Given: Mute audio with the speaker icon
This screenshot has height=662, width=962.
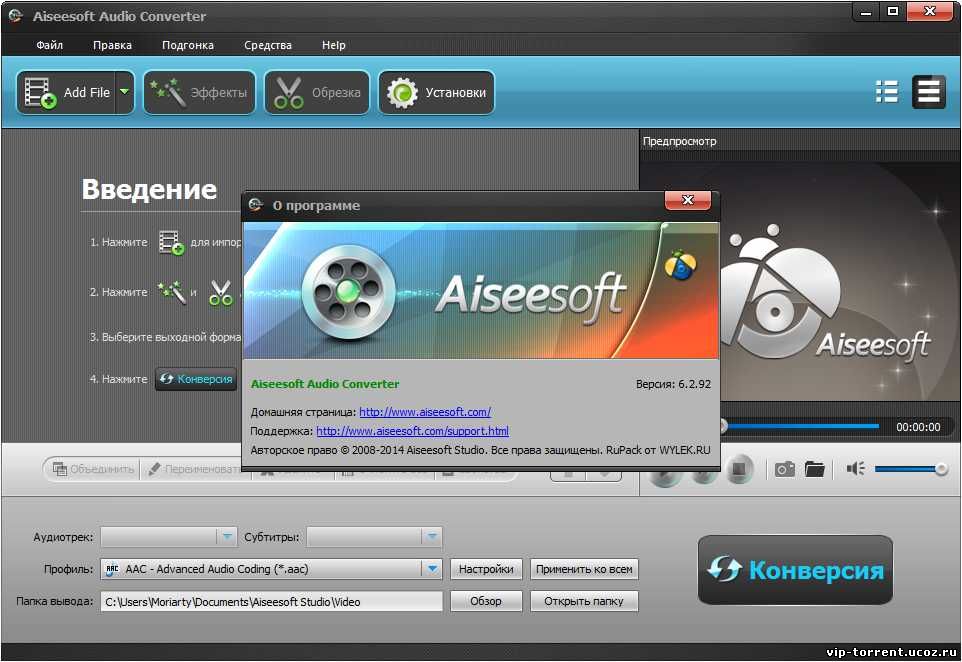Looking at the screenshot, I should [855, 469].
